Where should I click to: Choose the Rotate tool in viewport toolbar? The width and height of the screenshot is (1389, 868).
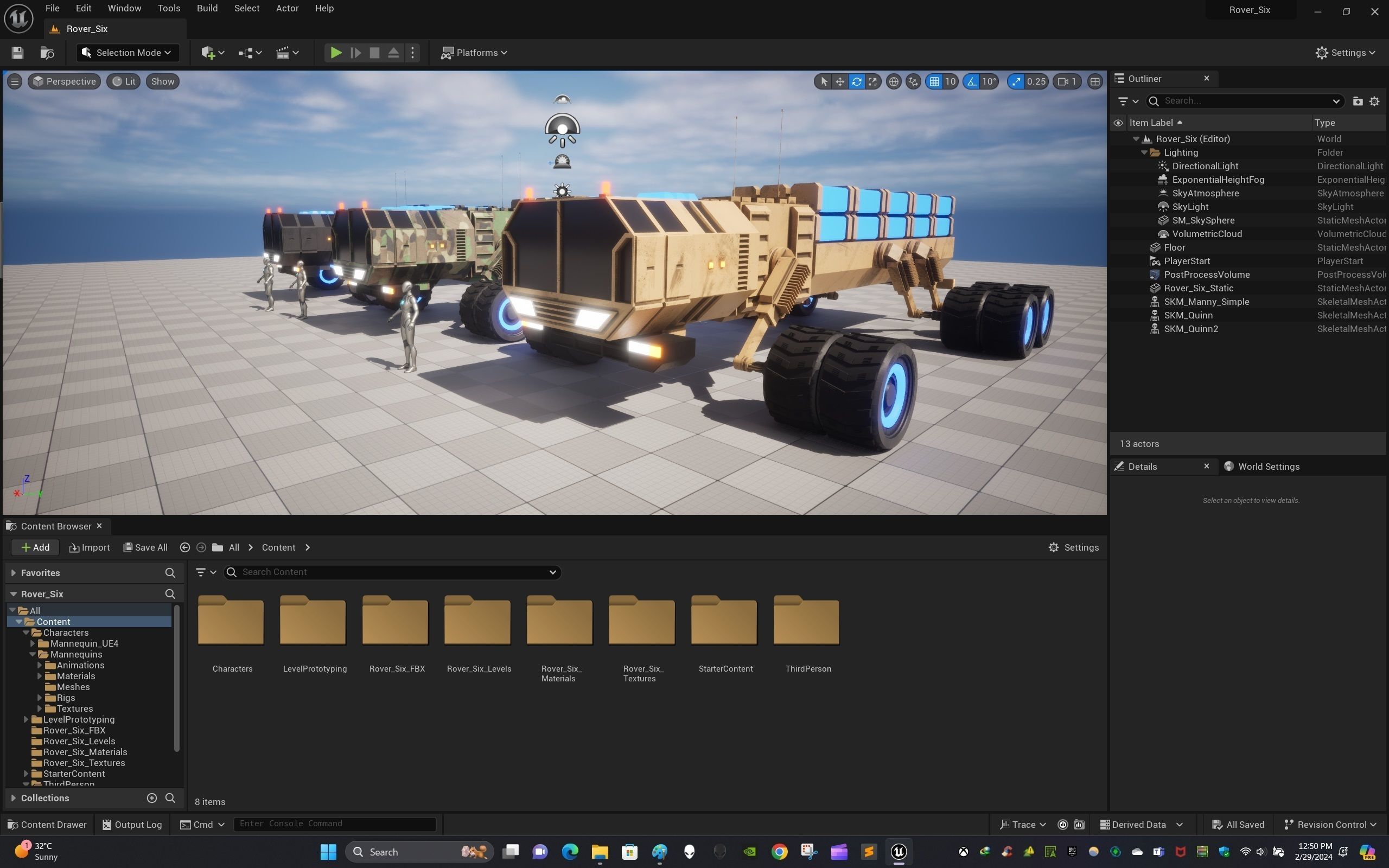coord(856,81)
